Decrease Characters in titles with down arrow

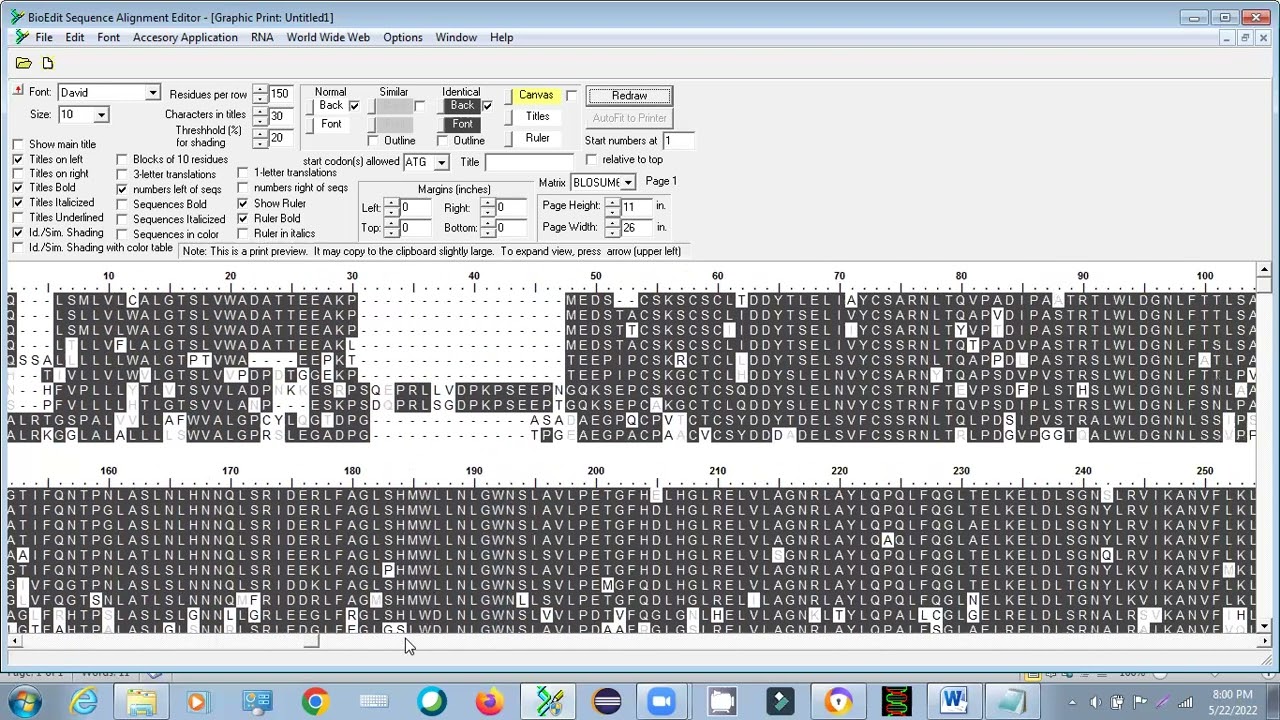[x=261, y=121]
